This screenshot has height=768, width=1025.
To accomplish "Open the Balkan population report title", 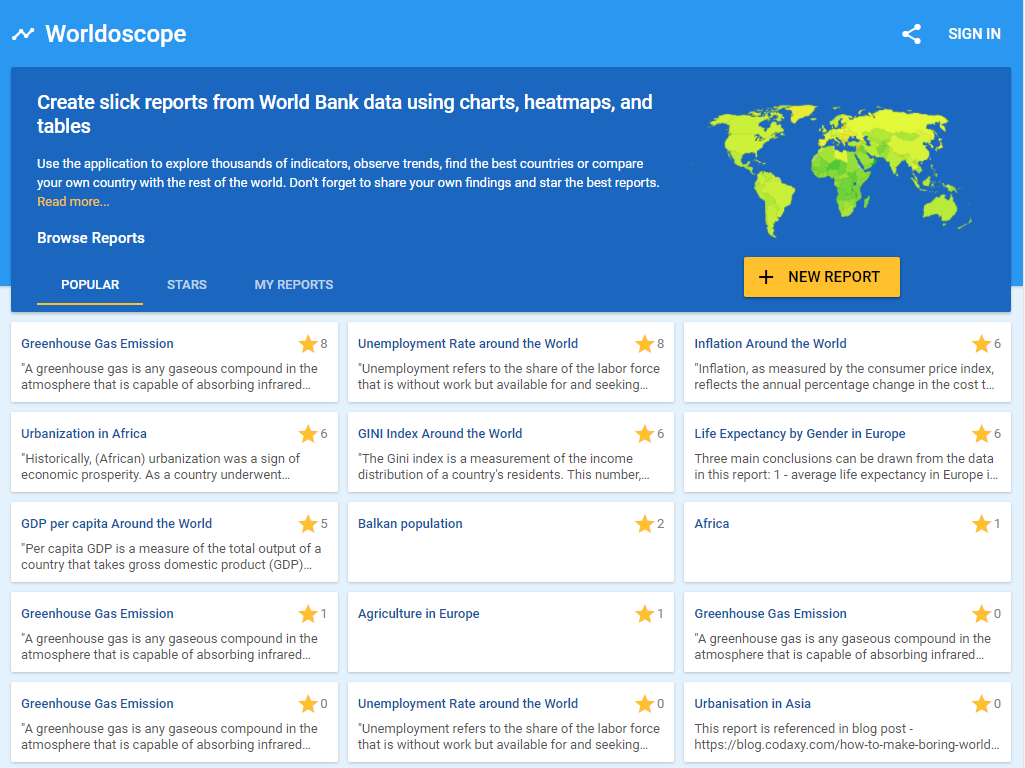I will click(x=410, y=524).
